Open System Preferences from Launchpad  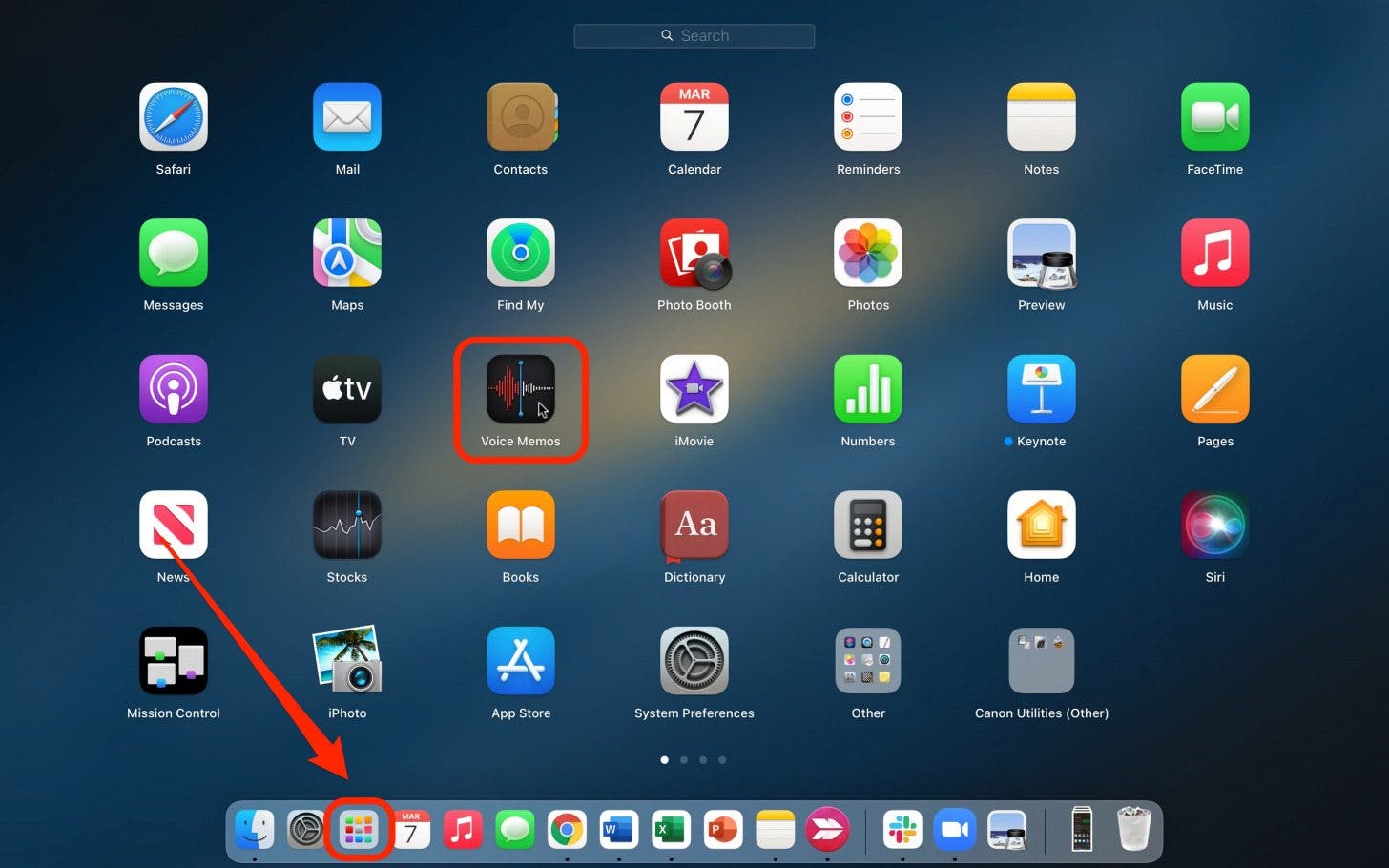pos(694,660)
